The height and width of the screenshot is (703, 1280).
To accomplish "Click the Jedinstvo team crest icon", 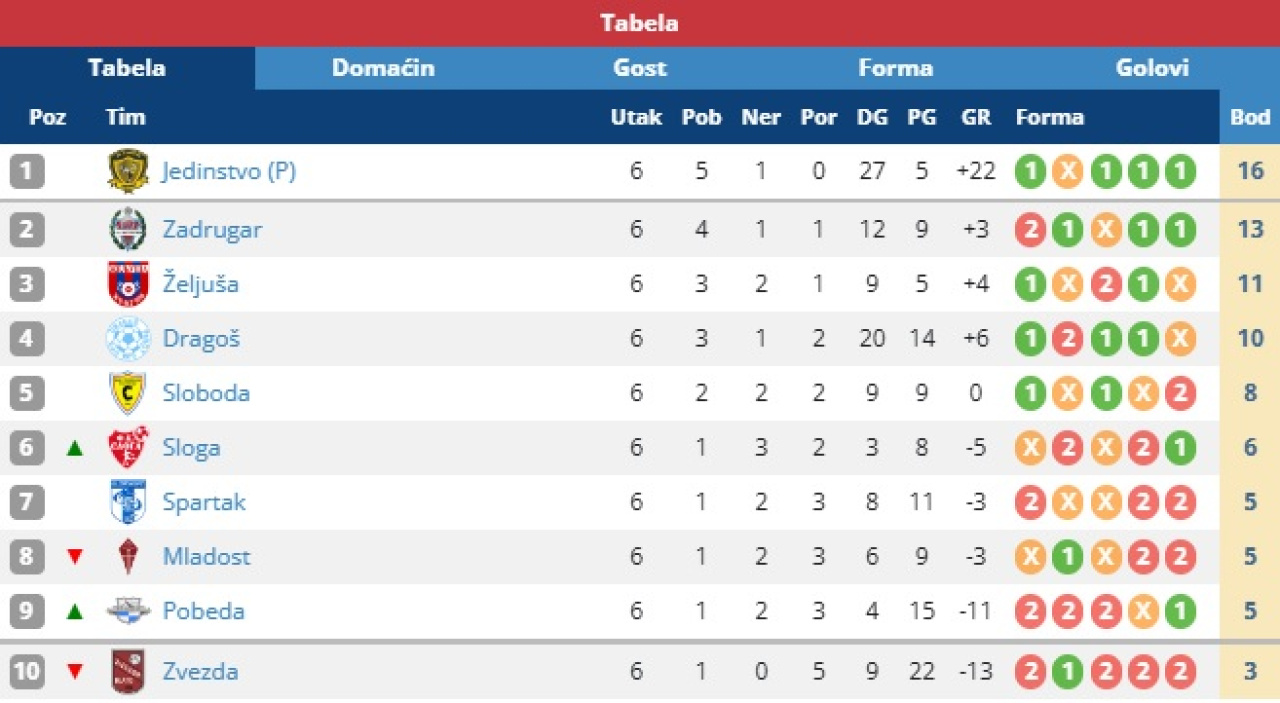I will coord(128,171).
